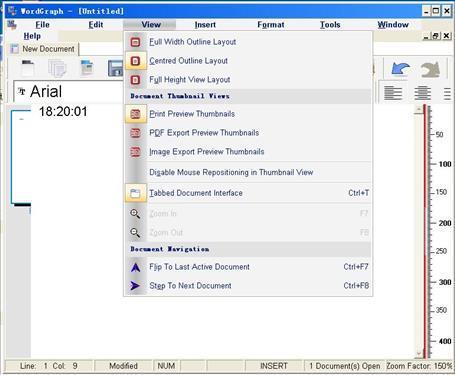Click the Full Height View Layout icon
Screen dimensions: 455x375
click(x=135, y=80)
